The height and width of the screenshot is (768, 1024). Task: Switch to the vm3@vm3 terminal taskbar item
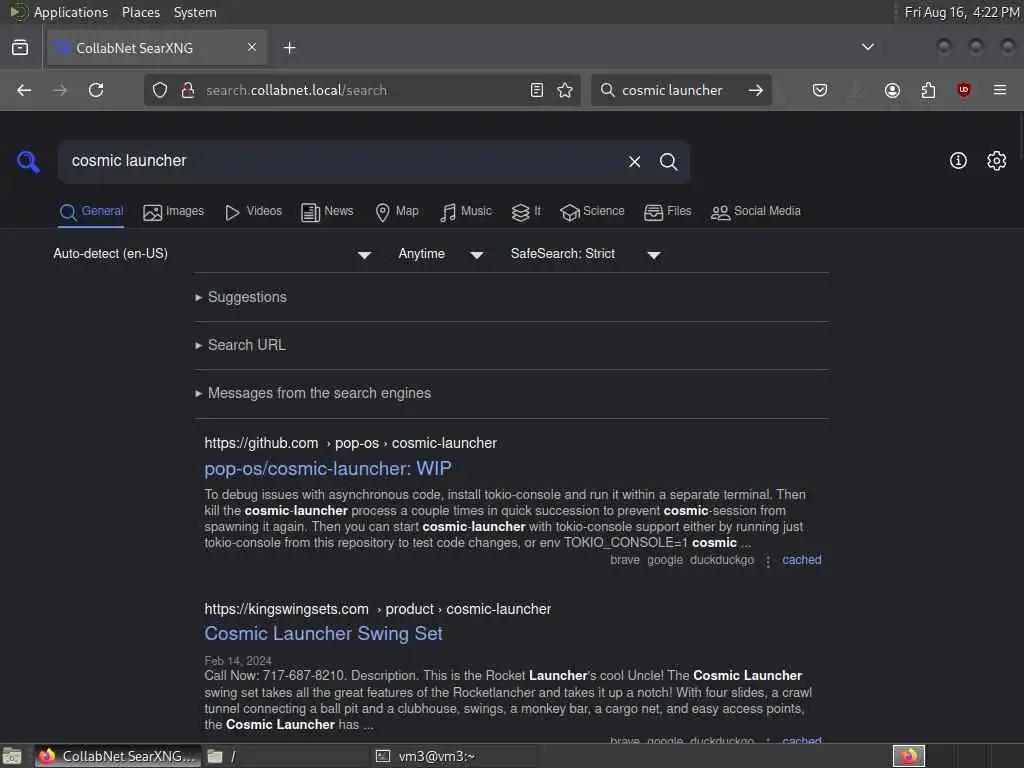coord(454,756)
